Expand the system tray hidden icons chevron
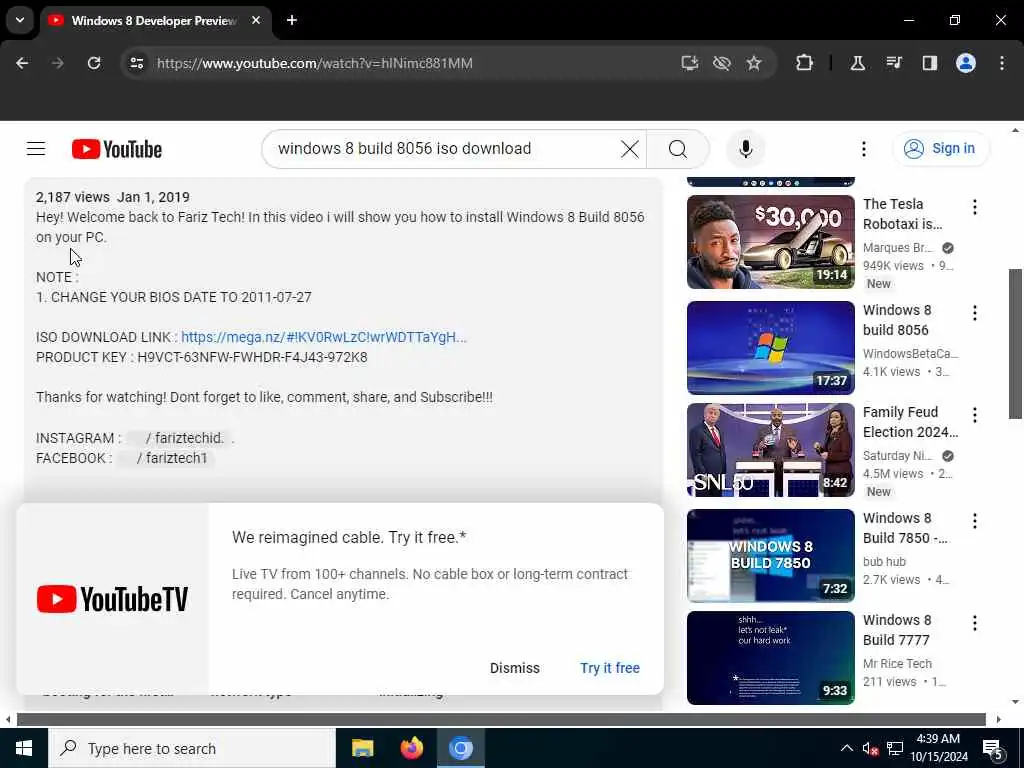Image resolution: width=1024 pixels, height=768 pixels. tap(846, 748)
